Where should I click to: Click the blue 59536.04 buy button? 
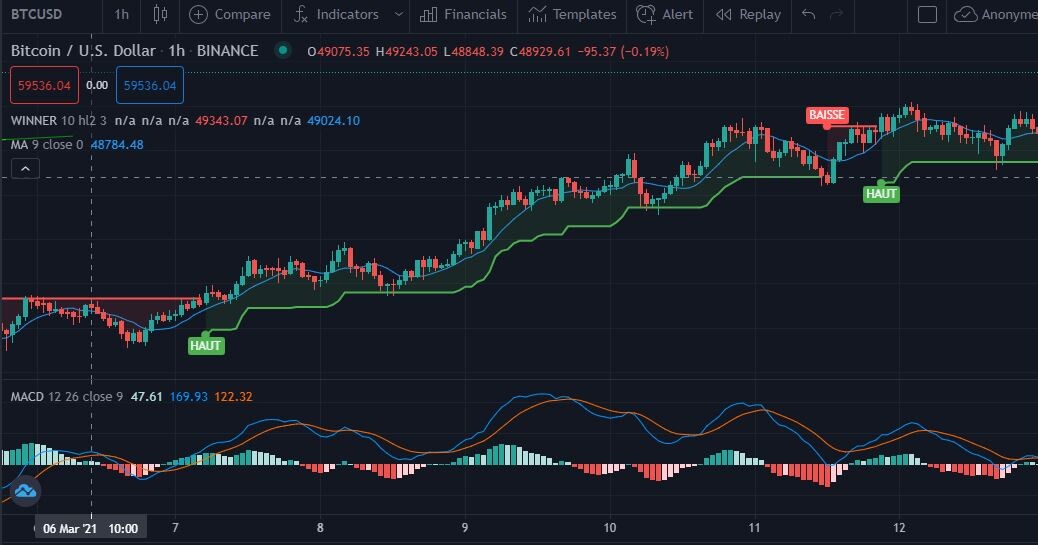click(x=150, y=85)
